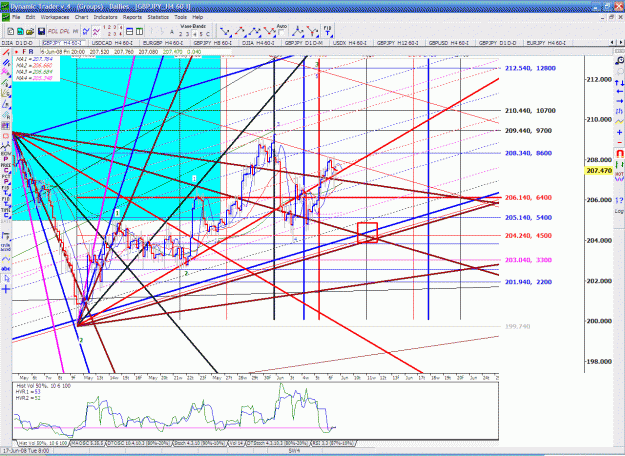Viewport: 625px width, 456px height.
Task: Click the vertical split window layout icon
Action: point(139,31)
